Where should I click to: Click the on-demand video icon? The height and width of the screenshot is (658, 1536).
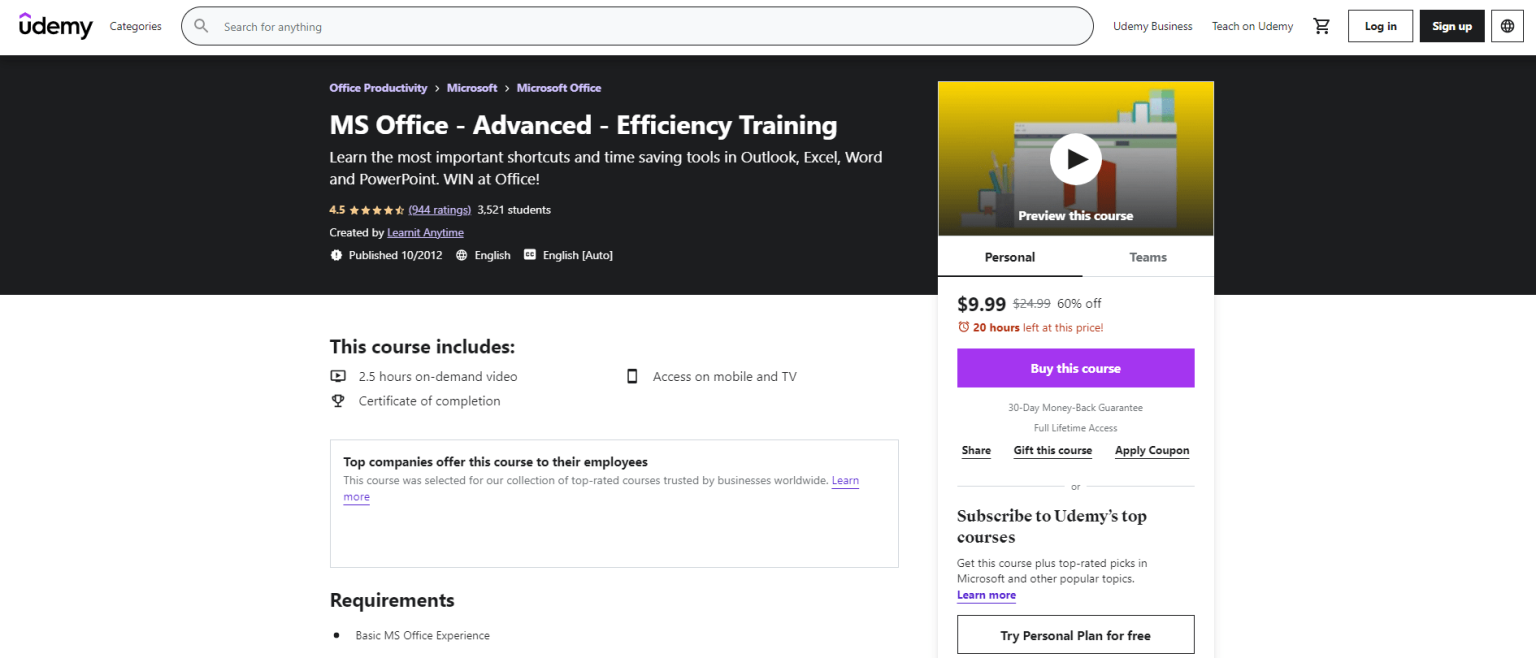coord(339,375)
